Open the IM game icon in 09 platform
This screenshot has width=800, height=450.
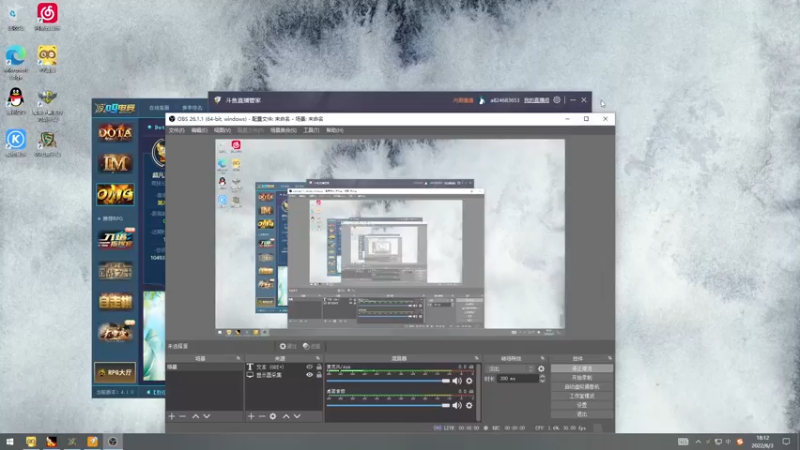(x=115, y=163)
